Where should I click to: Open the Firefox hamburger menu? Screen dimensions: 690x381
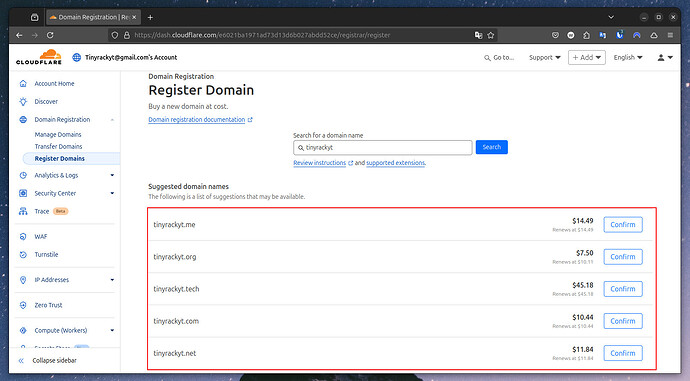coord(670,35)
